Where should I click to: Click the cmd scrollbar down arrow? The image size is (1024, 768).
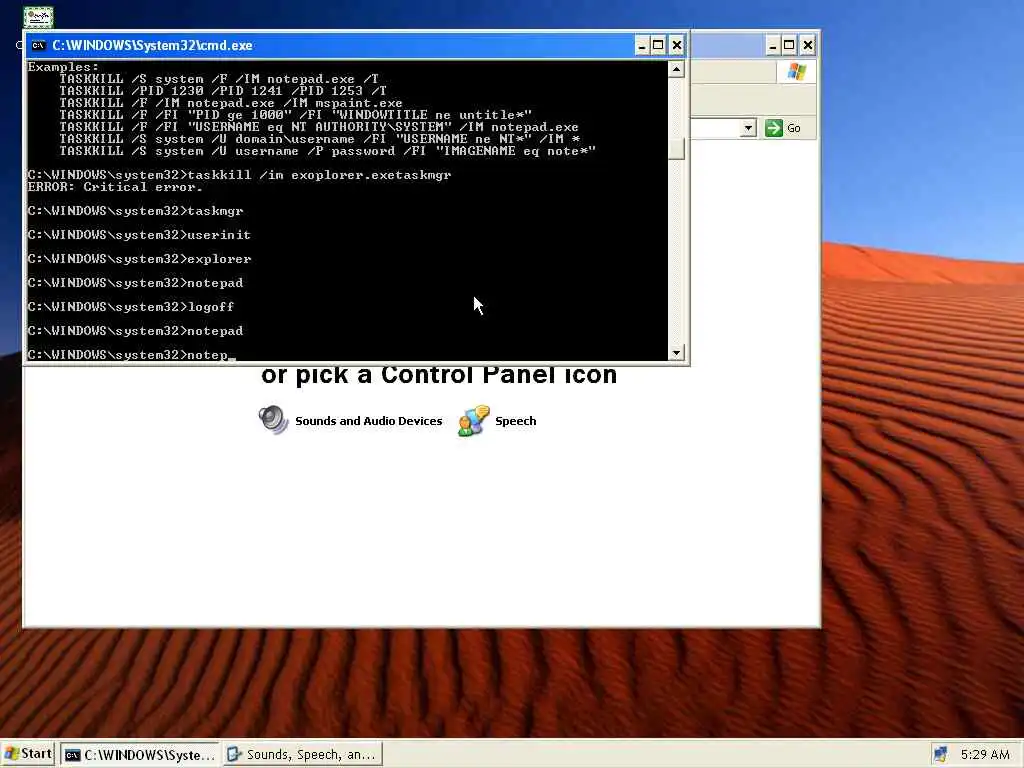(x=676, y=353)
